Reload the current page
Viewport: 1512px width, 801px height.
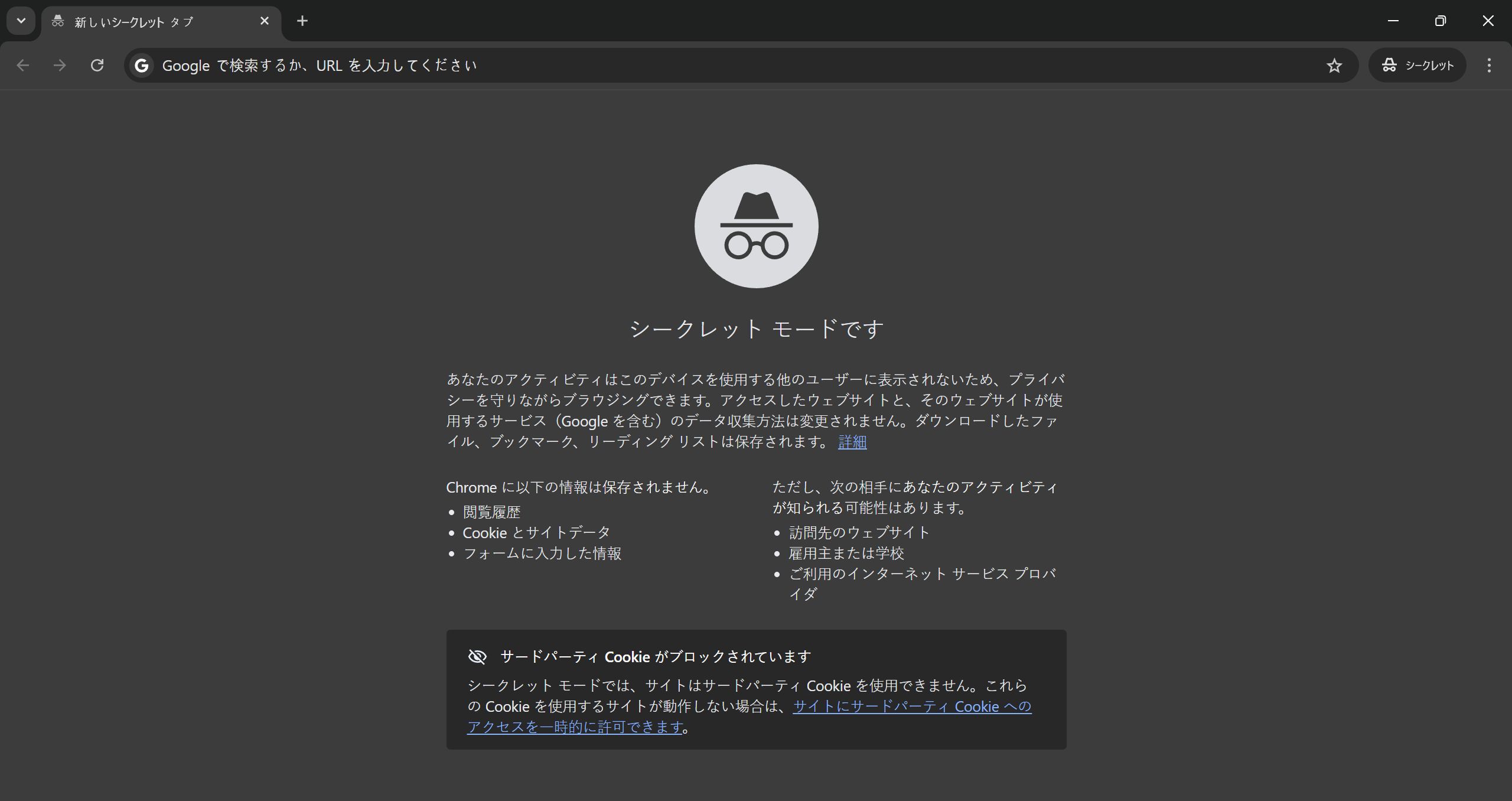pyautogui.click(x=97, y=65)
